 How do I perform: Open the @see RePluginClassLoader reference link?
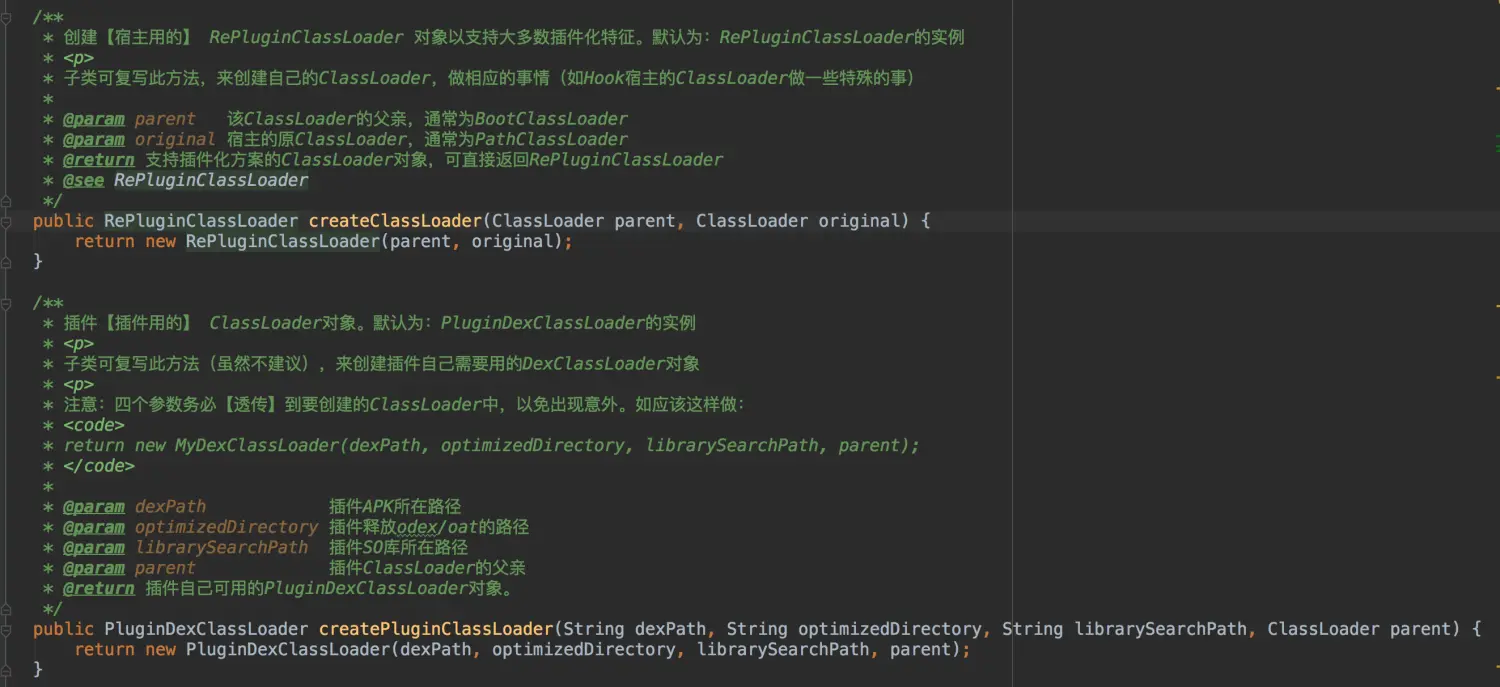(x=211, y=180)
